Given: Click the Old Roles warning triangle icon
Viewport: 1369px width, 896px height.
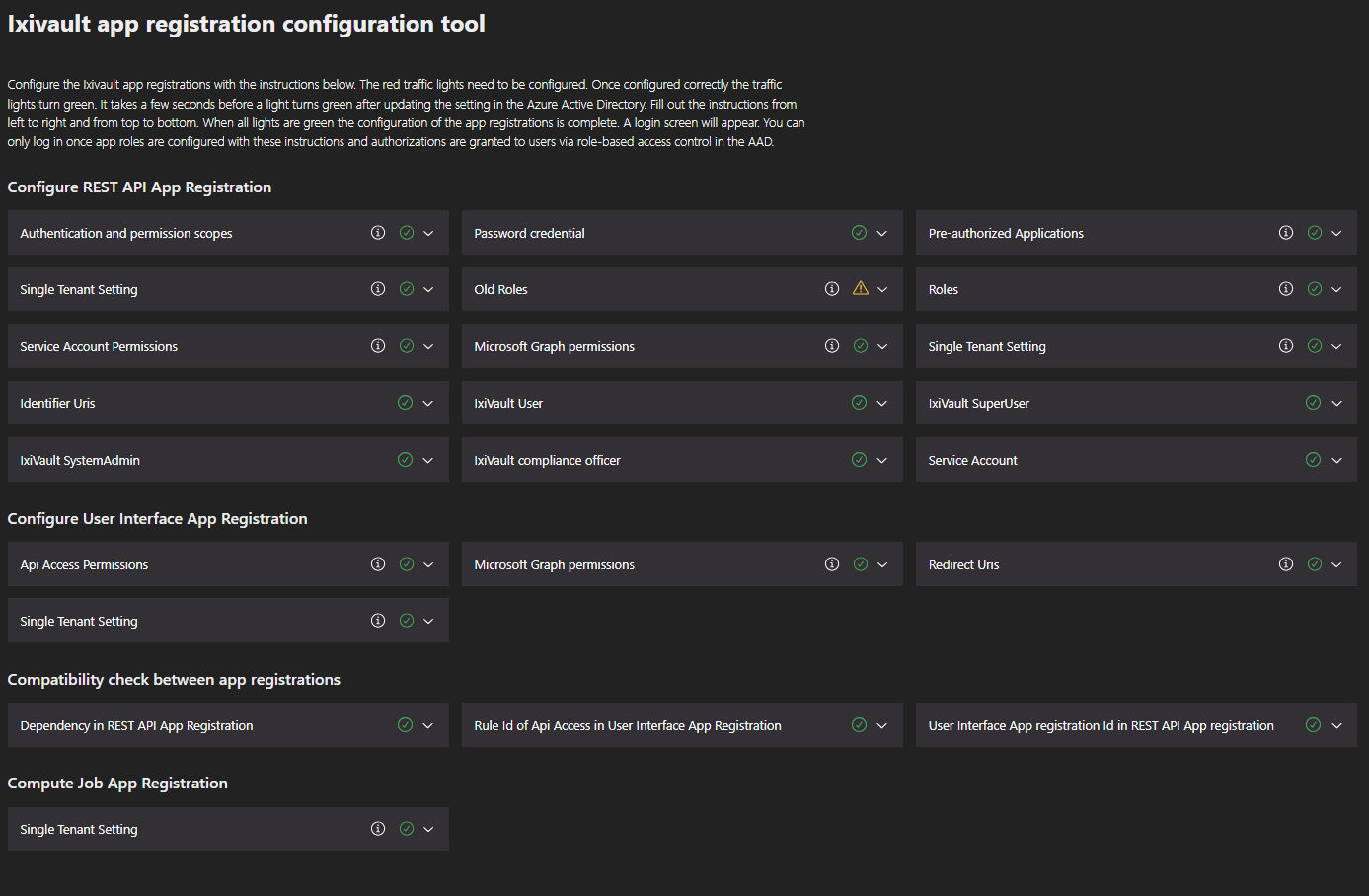Looking at the screenshot, I should tap(861, 289).
